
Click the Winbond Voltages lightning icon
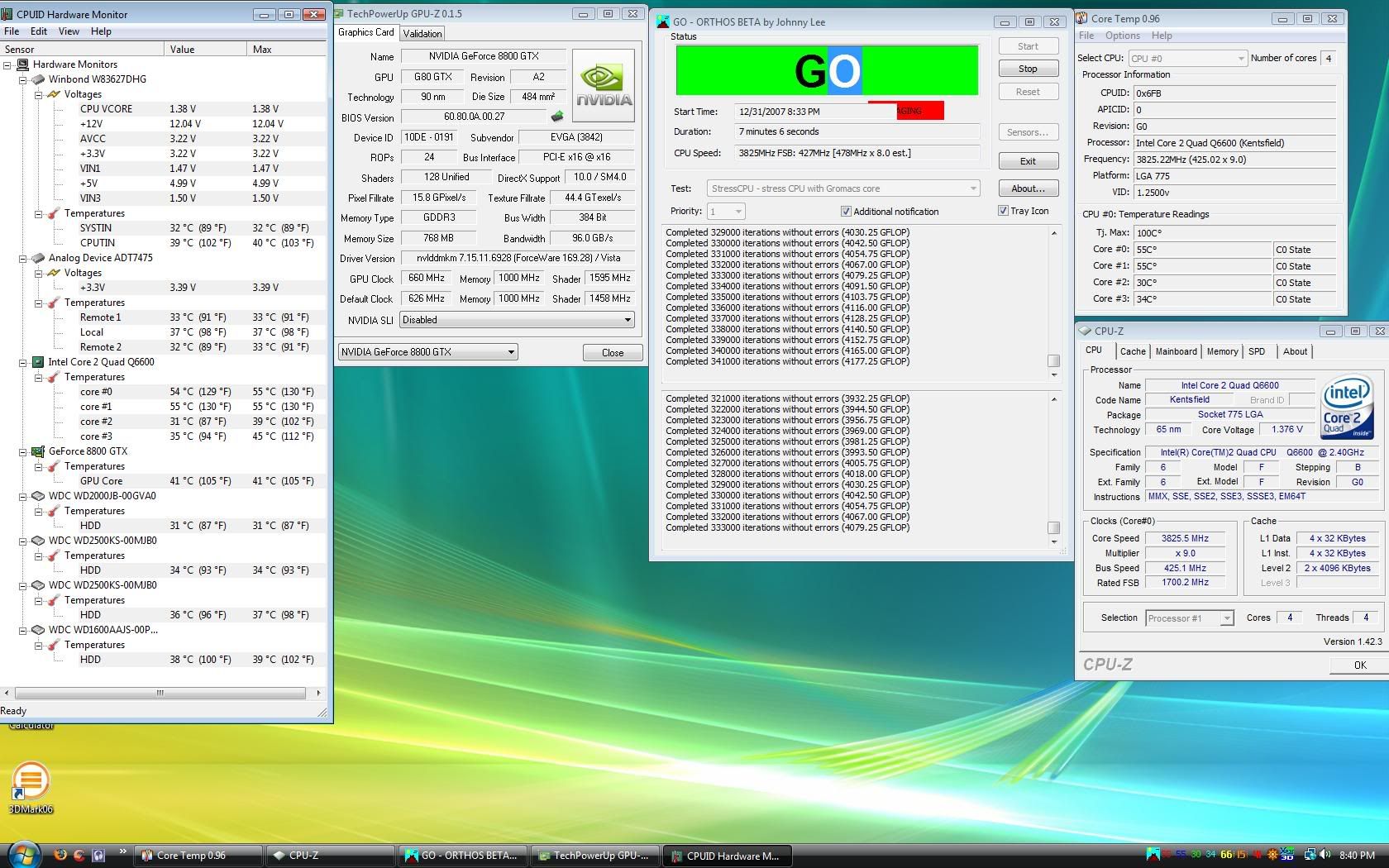click(x=54, y=94)
